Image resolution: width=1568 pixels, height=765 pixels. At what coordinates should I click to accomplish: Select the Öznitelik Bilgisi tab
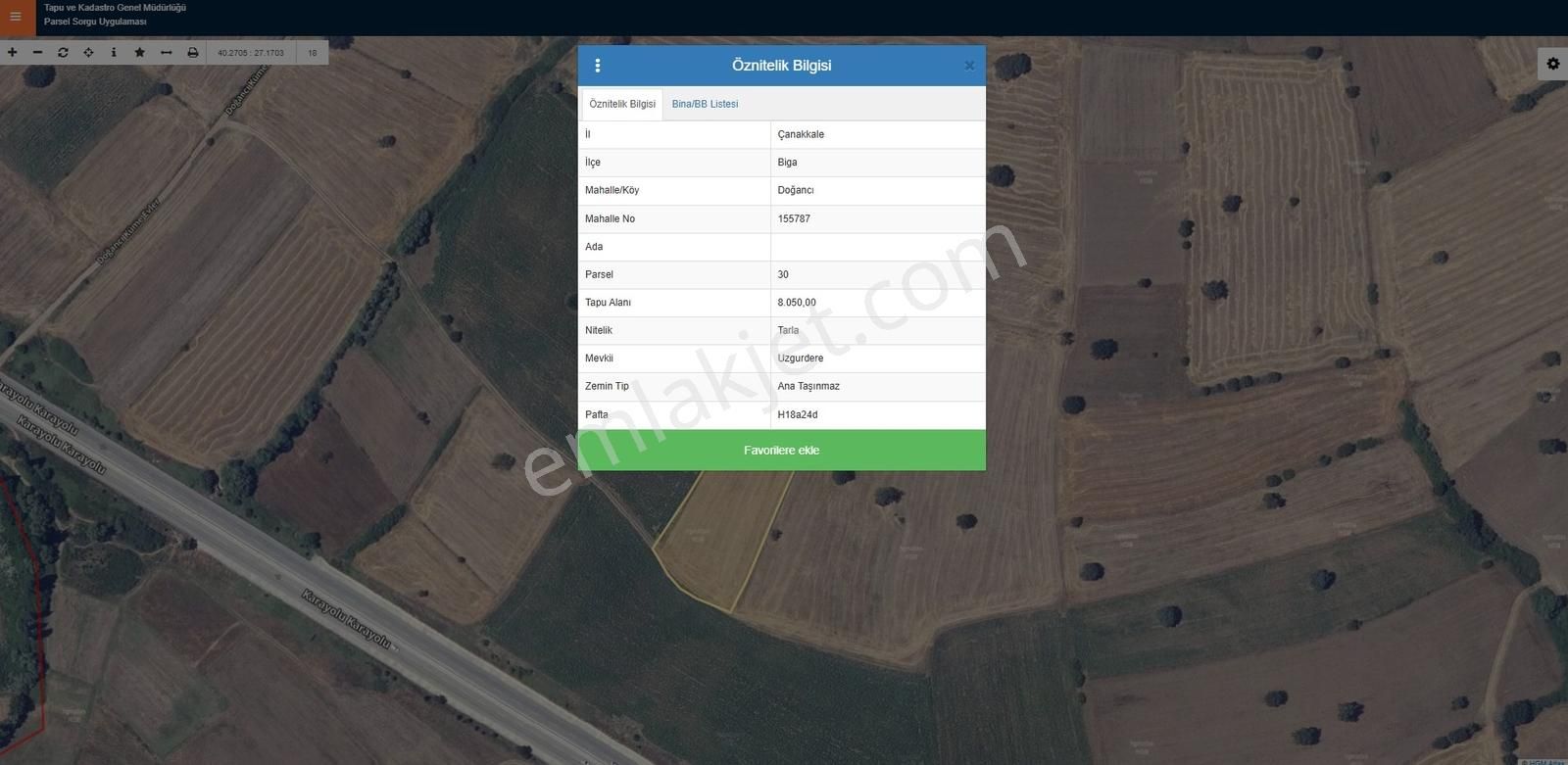[x=622, y=104]
